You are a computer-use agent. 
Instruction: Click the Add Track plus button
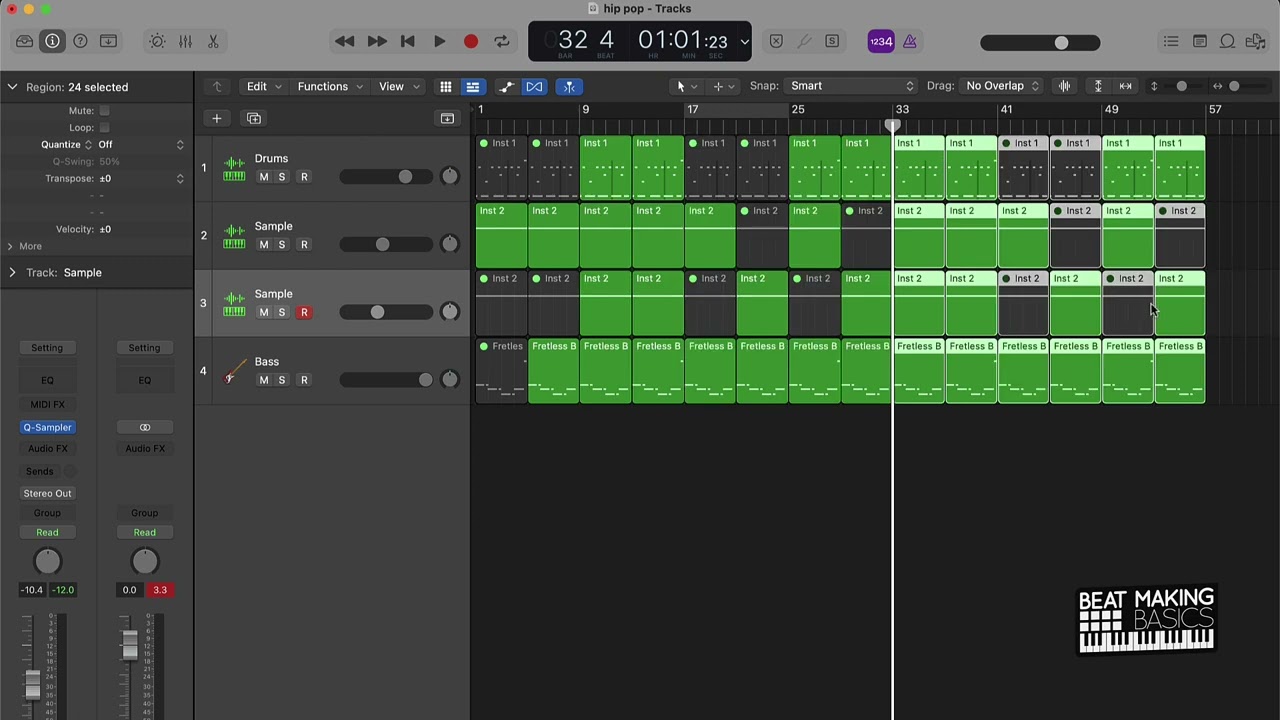216,118
